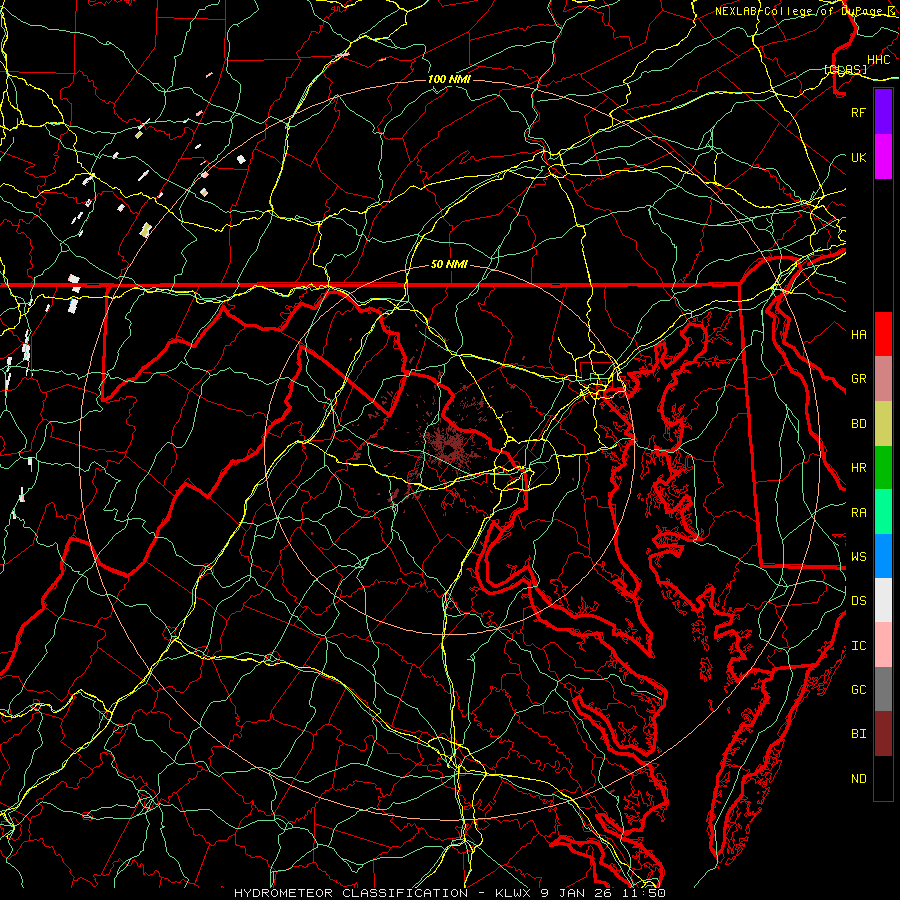Click the WS legend label
Viewport: 900px width, 900px height.
(x=858, y=556)
